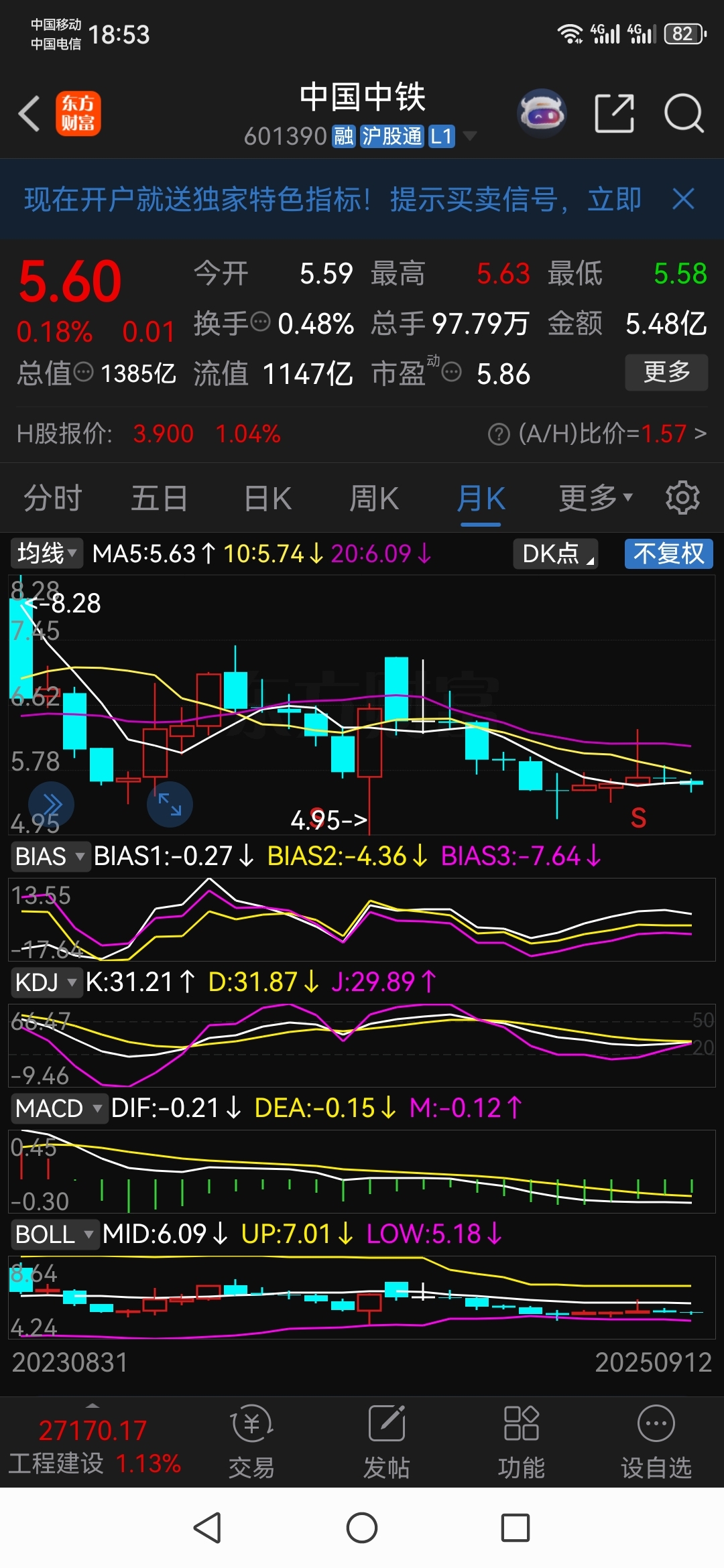Image resolution: width=724 pixels, height=1568 pixels.
Task: Tap the 沪股通 badge
Action: (x=392, y=137)
